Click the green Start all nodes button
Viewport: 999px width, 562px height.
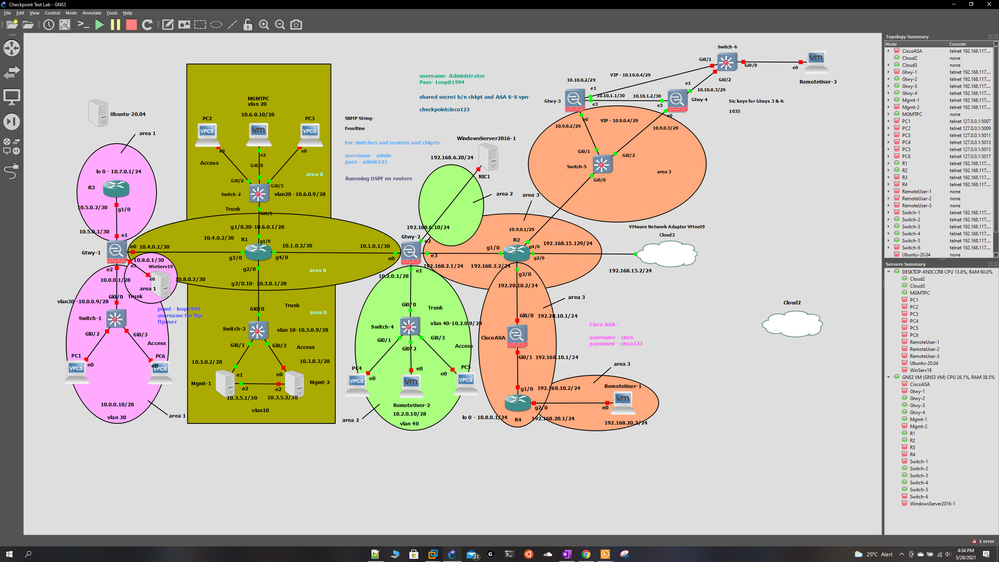pos(99,24)
